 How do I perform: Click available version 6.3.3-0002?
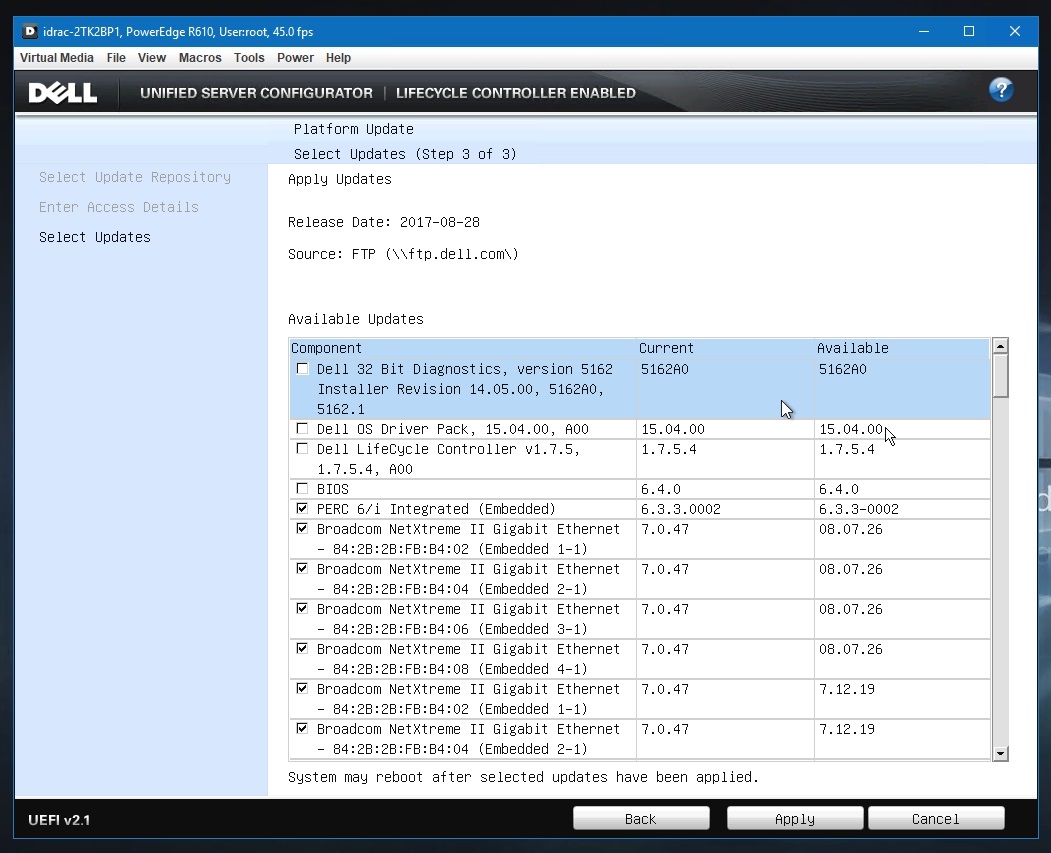859,509
